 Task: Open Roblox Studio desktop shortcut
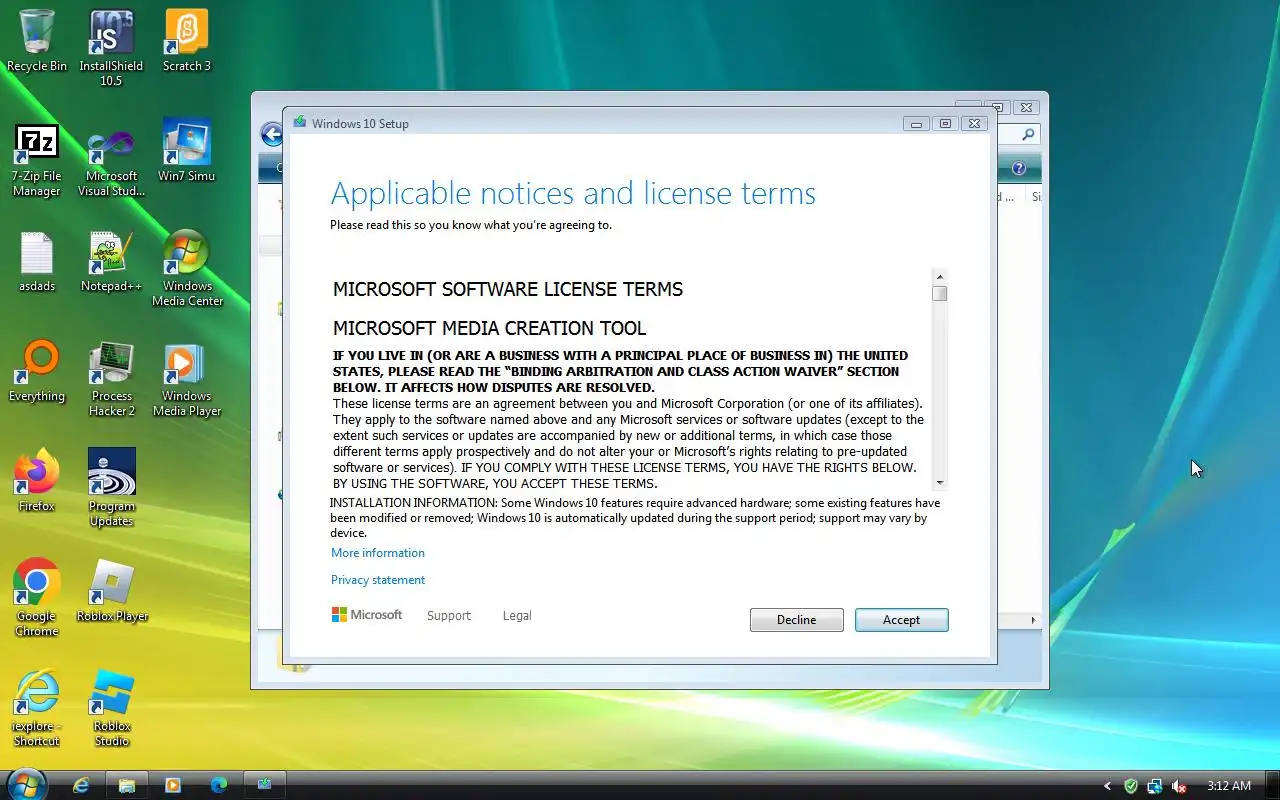point(111,708)
